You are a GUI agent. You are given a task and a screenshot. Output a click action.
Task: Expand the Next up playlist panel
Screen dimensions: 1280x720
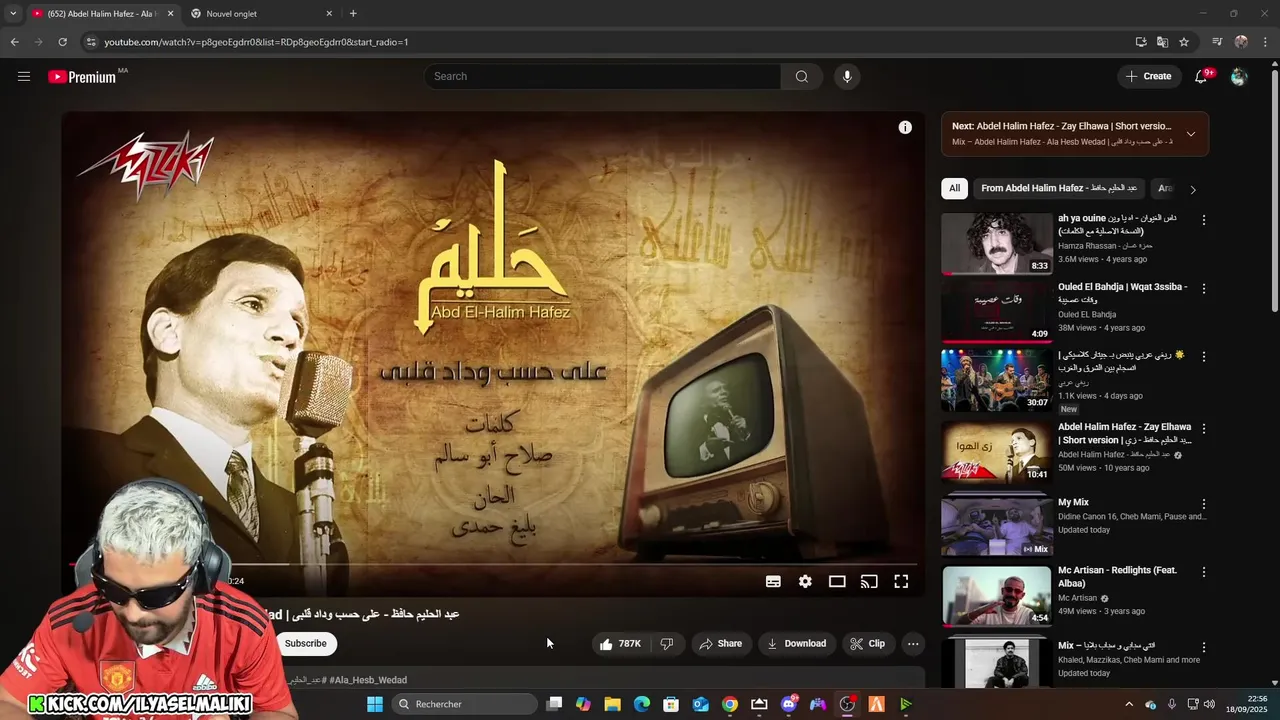click(x=1190, y=134)
